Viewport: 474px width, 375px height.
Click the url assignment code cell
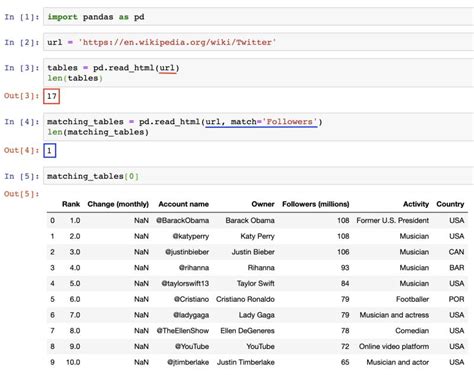pos(258,42)
